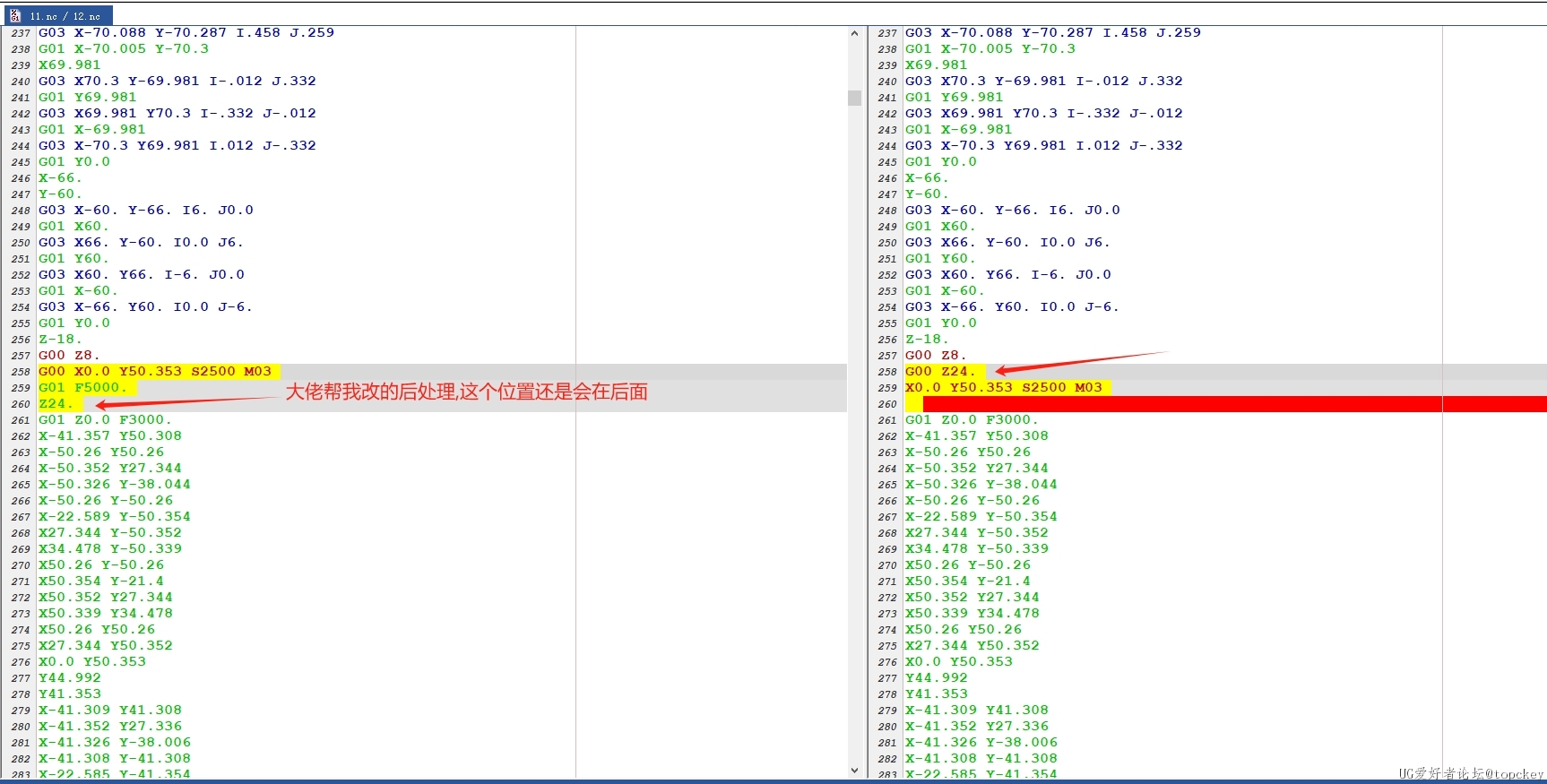This screenshot has height=784, width=1547.
Task: Select 'X-50.352 Y27.344' in right pane
Action: pos(977,469)
